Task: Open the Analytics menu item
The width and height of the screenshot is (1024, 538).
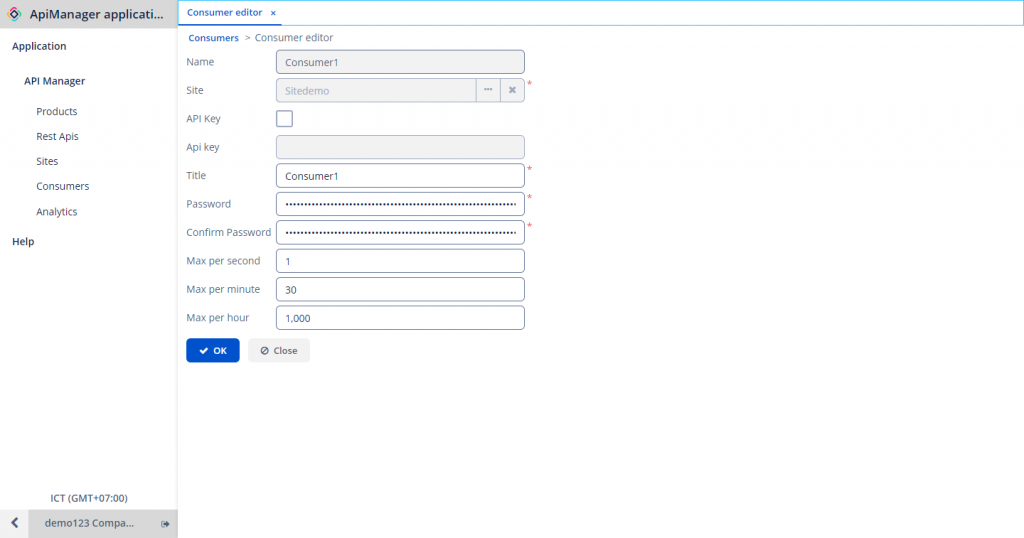Action: 57,211
